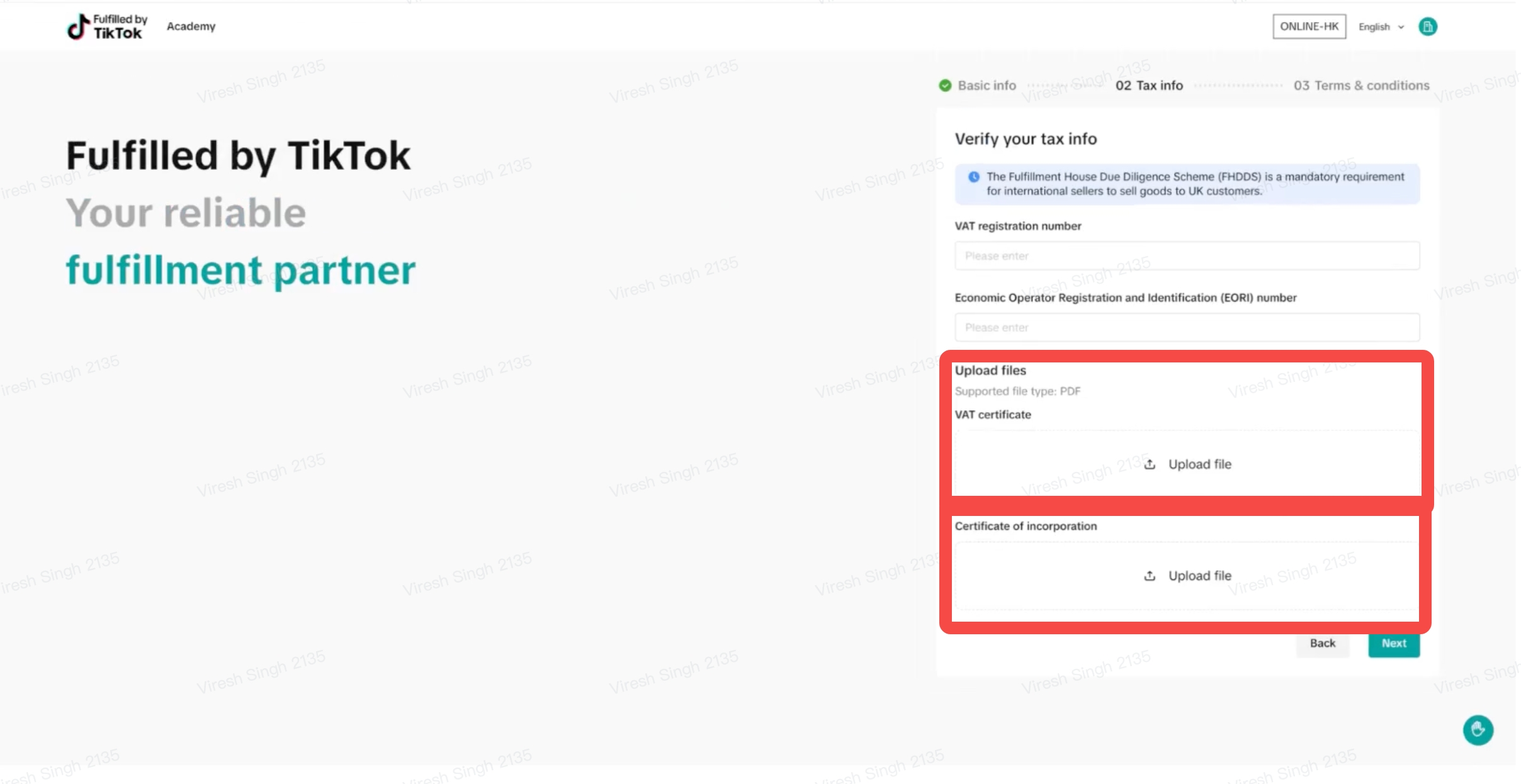Click the chevron beside English
Screen dimensions: 1521x784
click(1401, 27)
